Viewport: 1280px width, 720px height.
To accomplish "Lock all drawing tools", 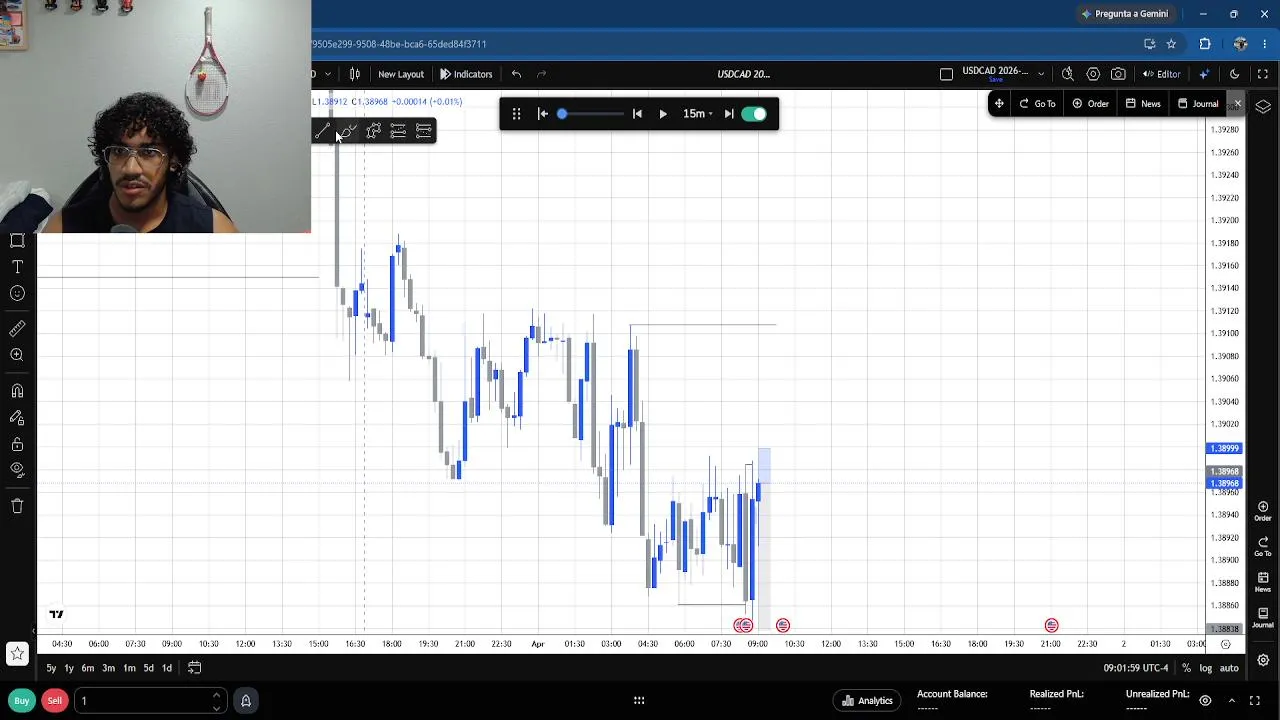I will click(x=17, y=444).
